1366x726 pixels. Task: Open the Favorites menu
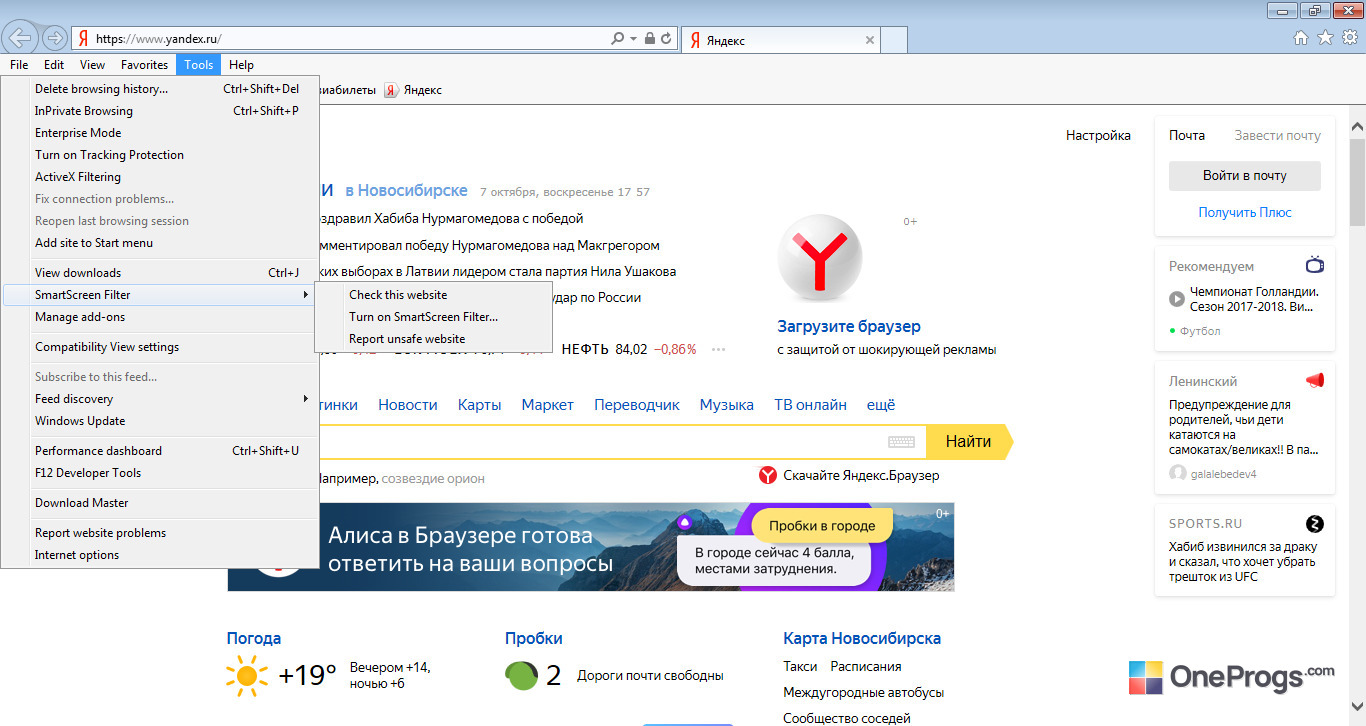point(144,65)
